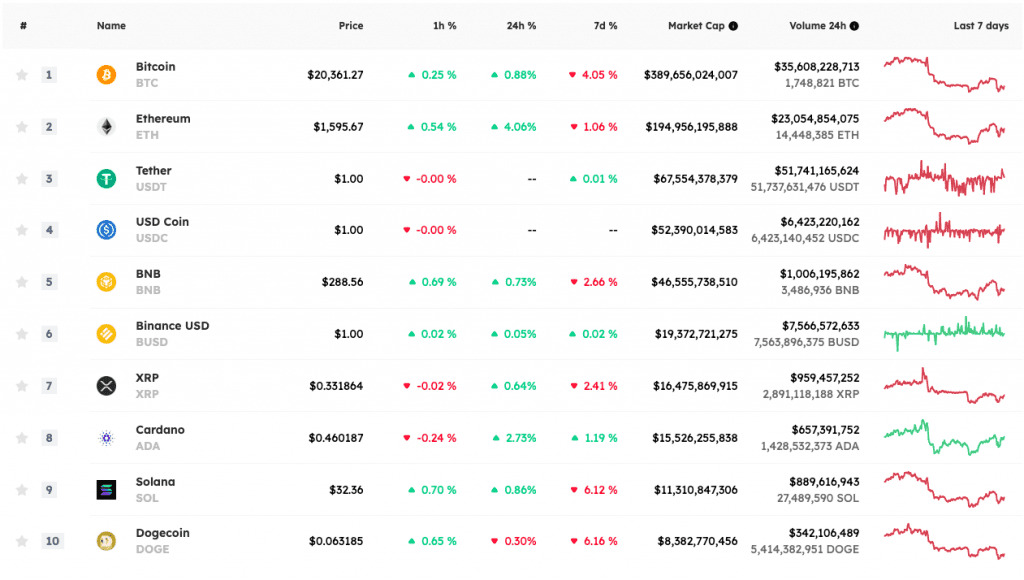The width and height of the screenshot is (1024, 580).
Task: Open Binance USD's green sparkline chart
Action: coord(944,334)
